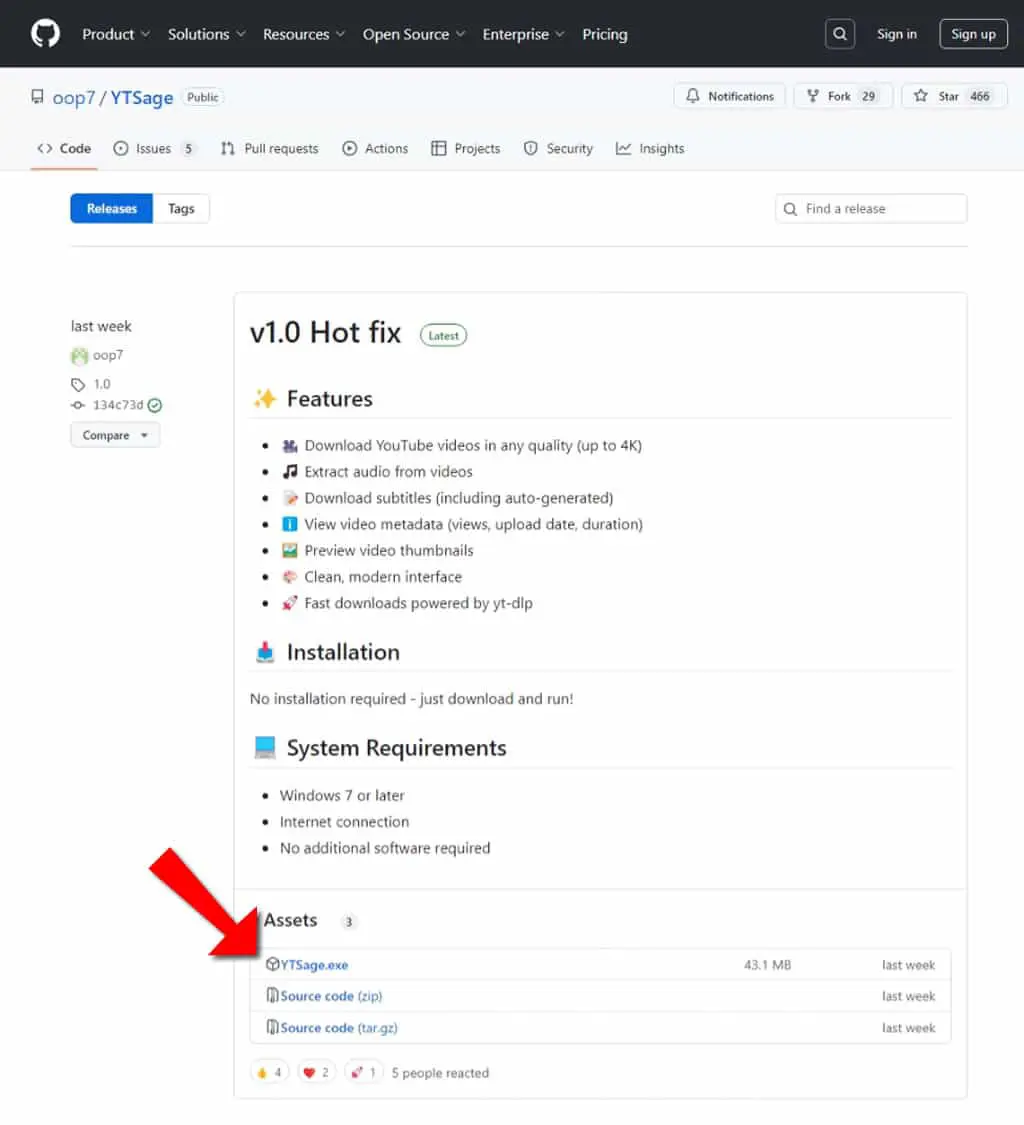Open the search magnifier icon
This screenshot has height=1125, width=1024.
[x=840, y=34]
